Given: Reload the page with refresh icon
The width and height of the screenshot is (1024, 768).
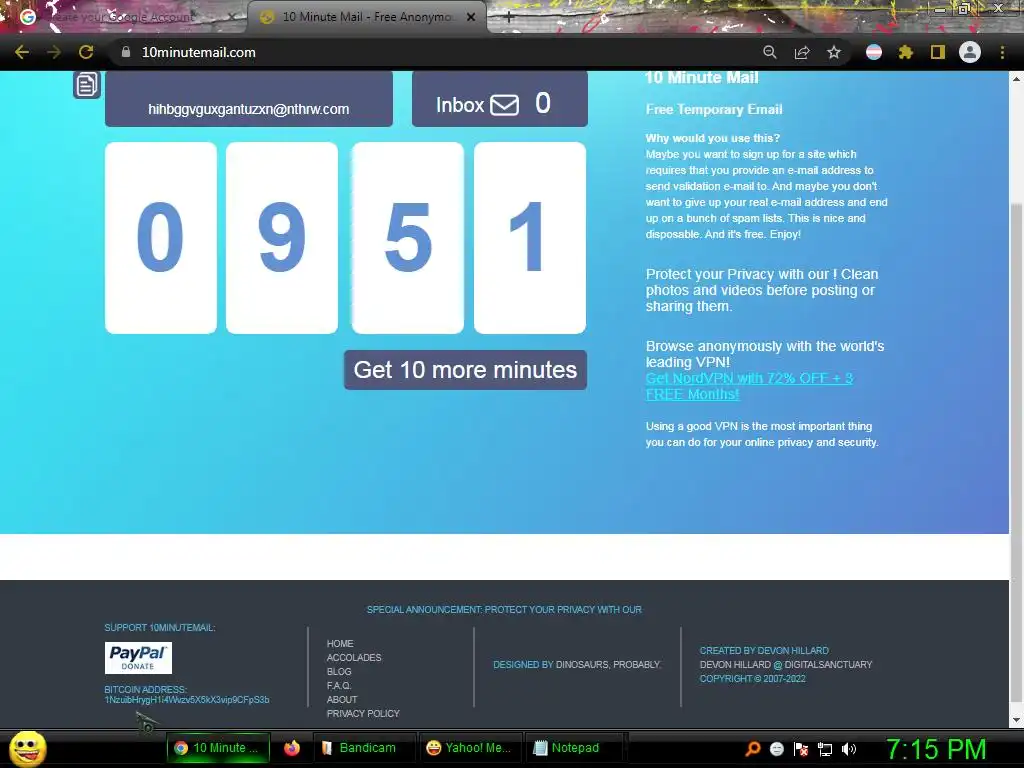Looking at the screenshot, I should pyautogui.click(x=86, y=52).
